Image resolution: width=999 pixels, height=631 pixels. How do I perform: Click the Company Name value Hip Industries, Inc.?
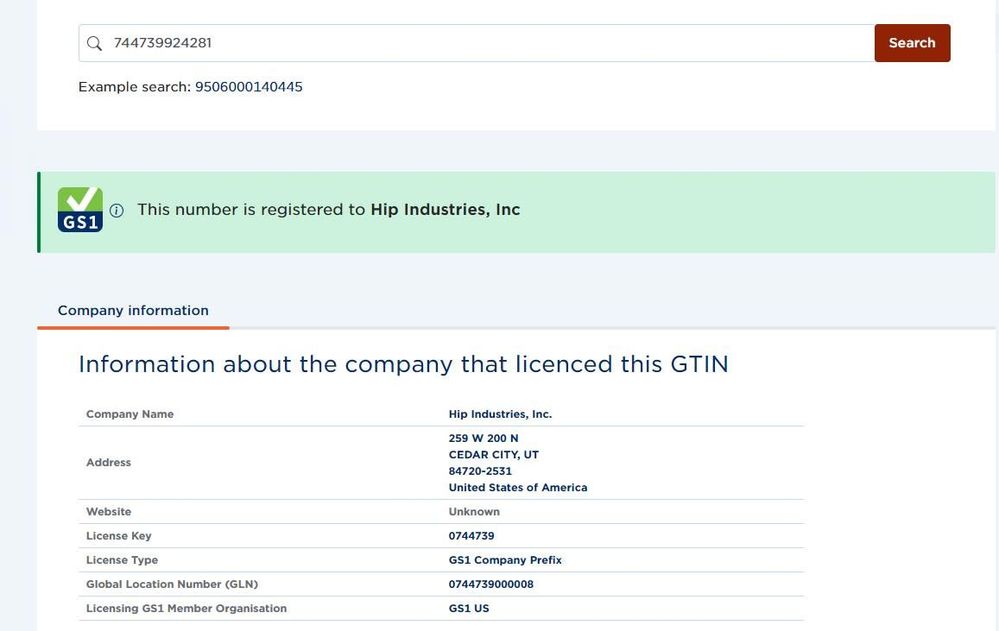500,414
